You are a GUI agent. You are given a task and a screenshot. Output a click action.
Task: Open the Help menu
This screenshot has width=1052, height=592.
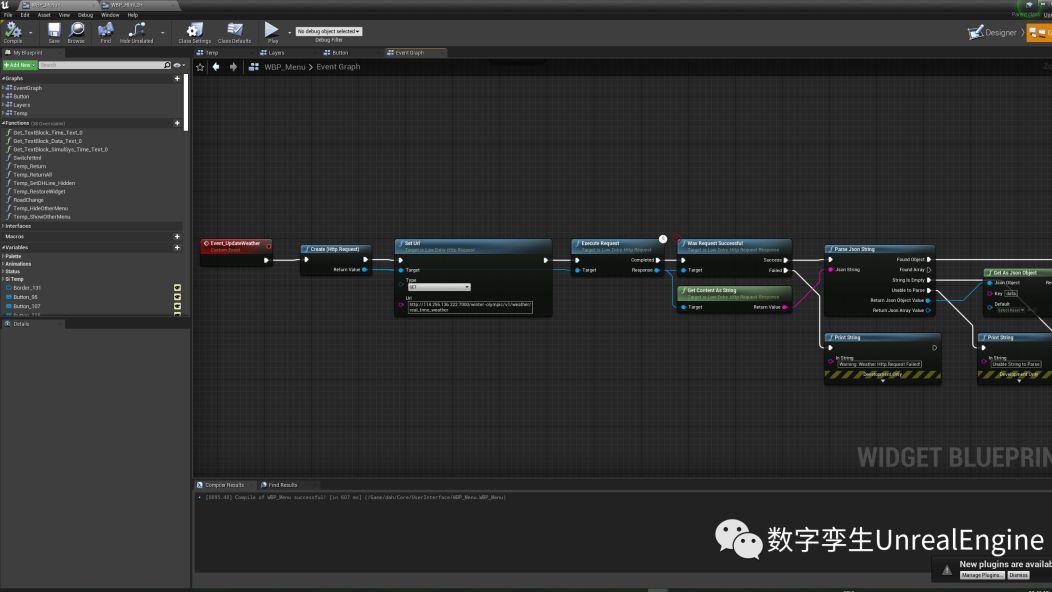pyautogui.click(x=133, y=15)
